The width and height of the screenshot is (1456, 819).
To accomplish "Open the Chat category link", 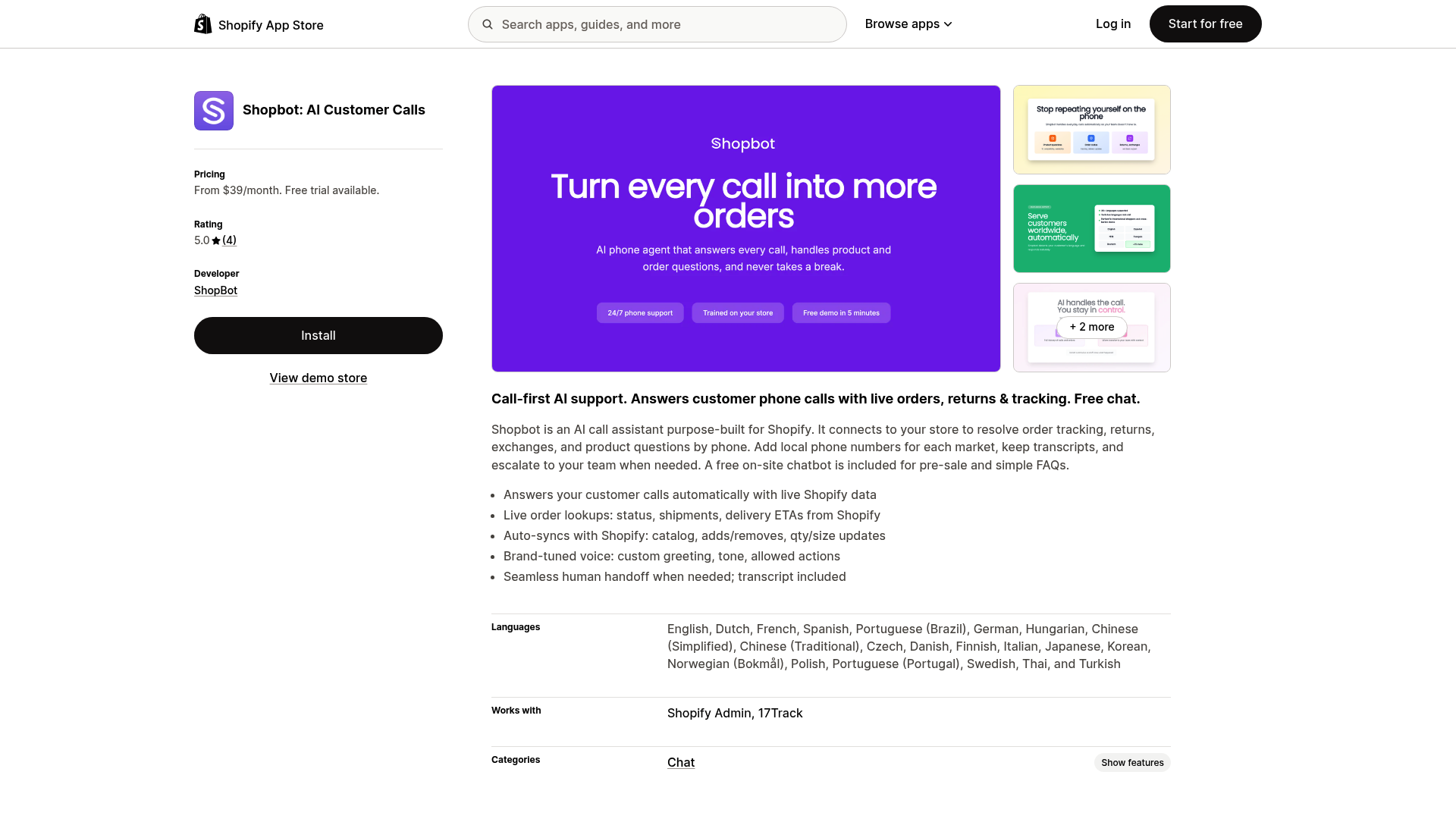I will (x=680, y=762).
